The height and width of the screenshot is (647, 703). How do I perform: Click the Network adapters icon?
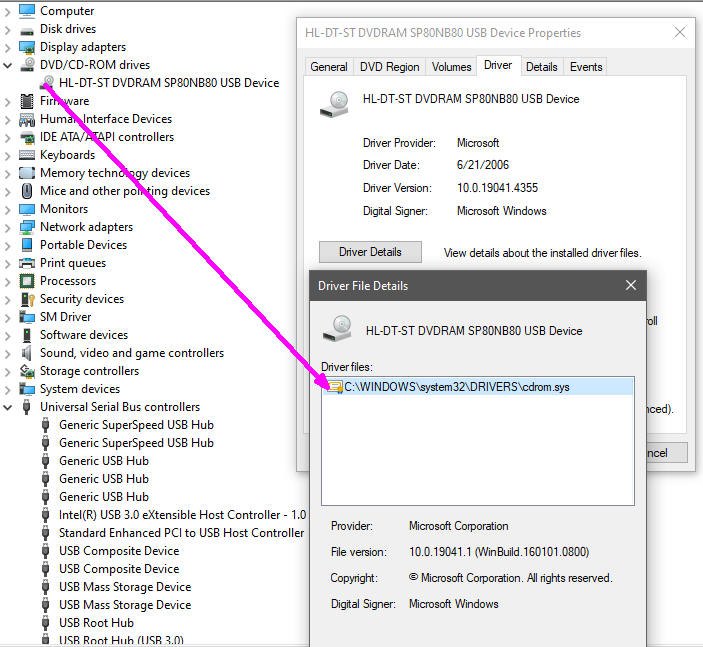[x=27, y=227]
